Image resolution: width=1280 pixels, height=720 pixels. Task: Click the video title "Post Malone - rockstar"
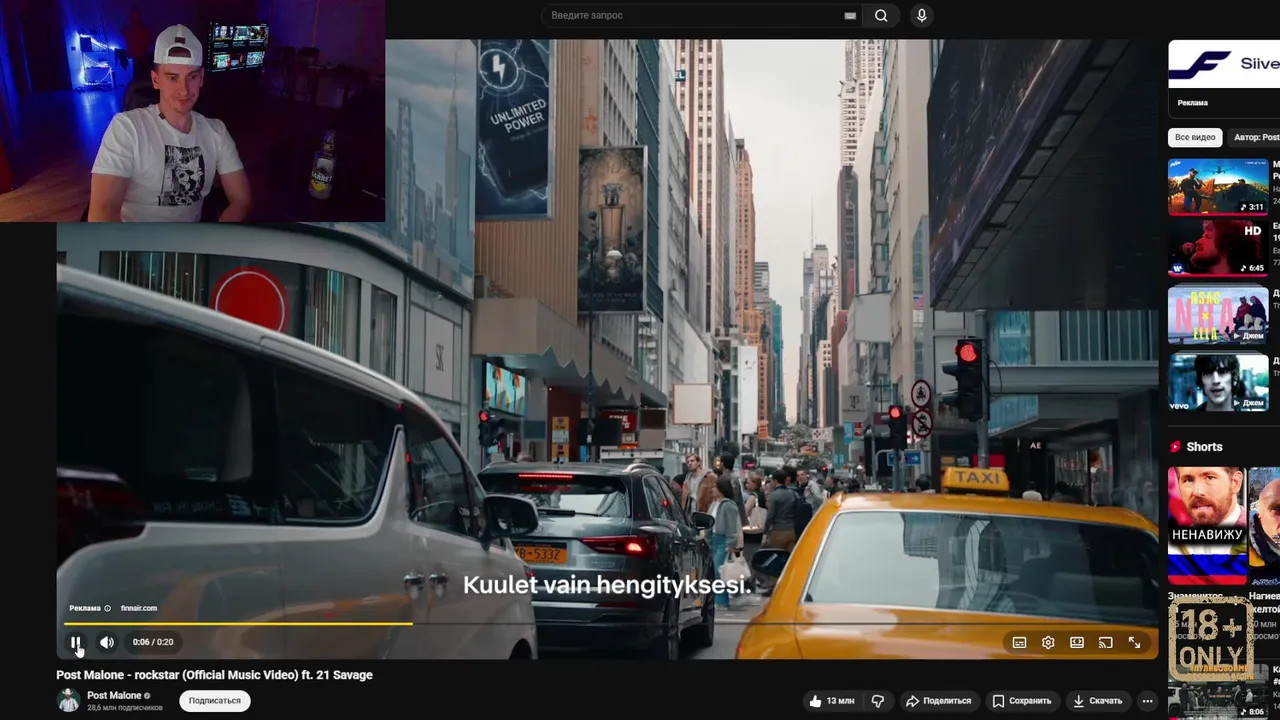(214, 675)
